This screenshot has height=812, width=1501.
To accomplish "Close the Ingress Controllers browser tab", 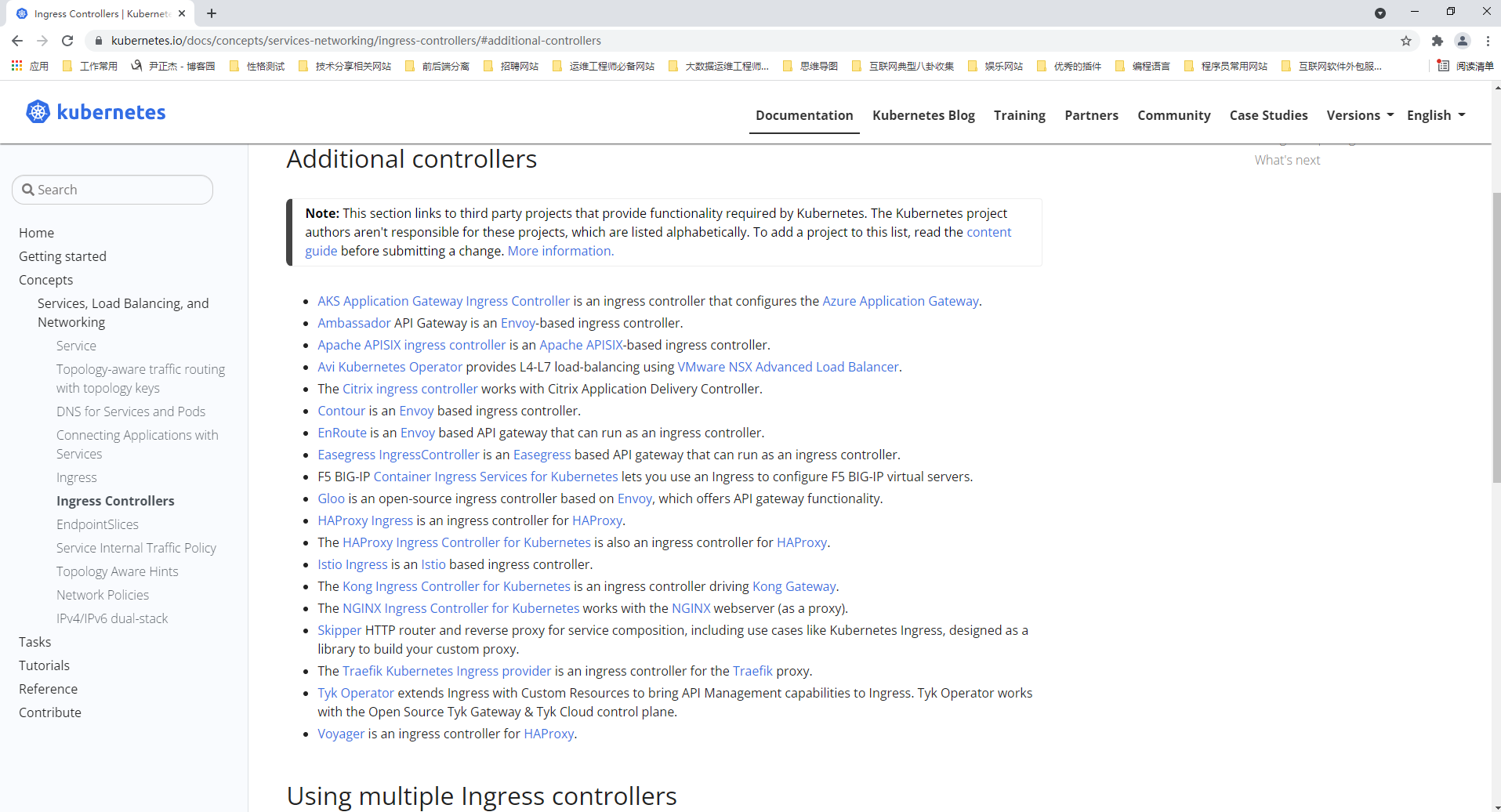I will tap(182, 13).
